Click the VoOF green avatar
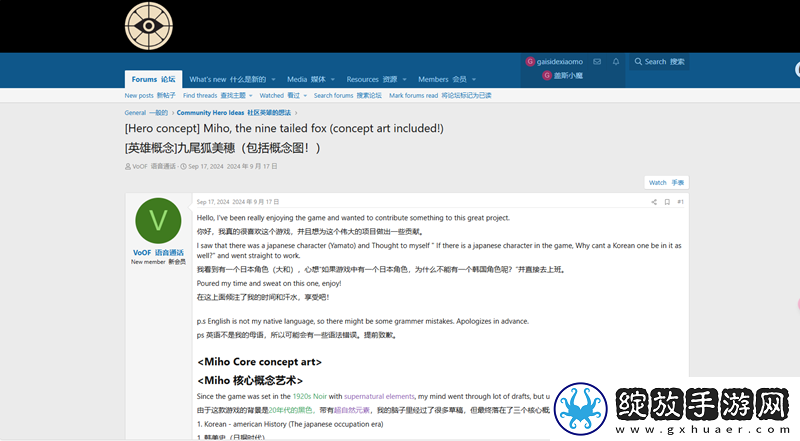The width and height of the screenshot is (800, 441). pos(158,220)
